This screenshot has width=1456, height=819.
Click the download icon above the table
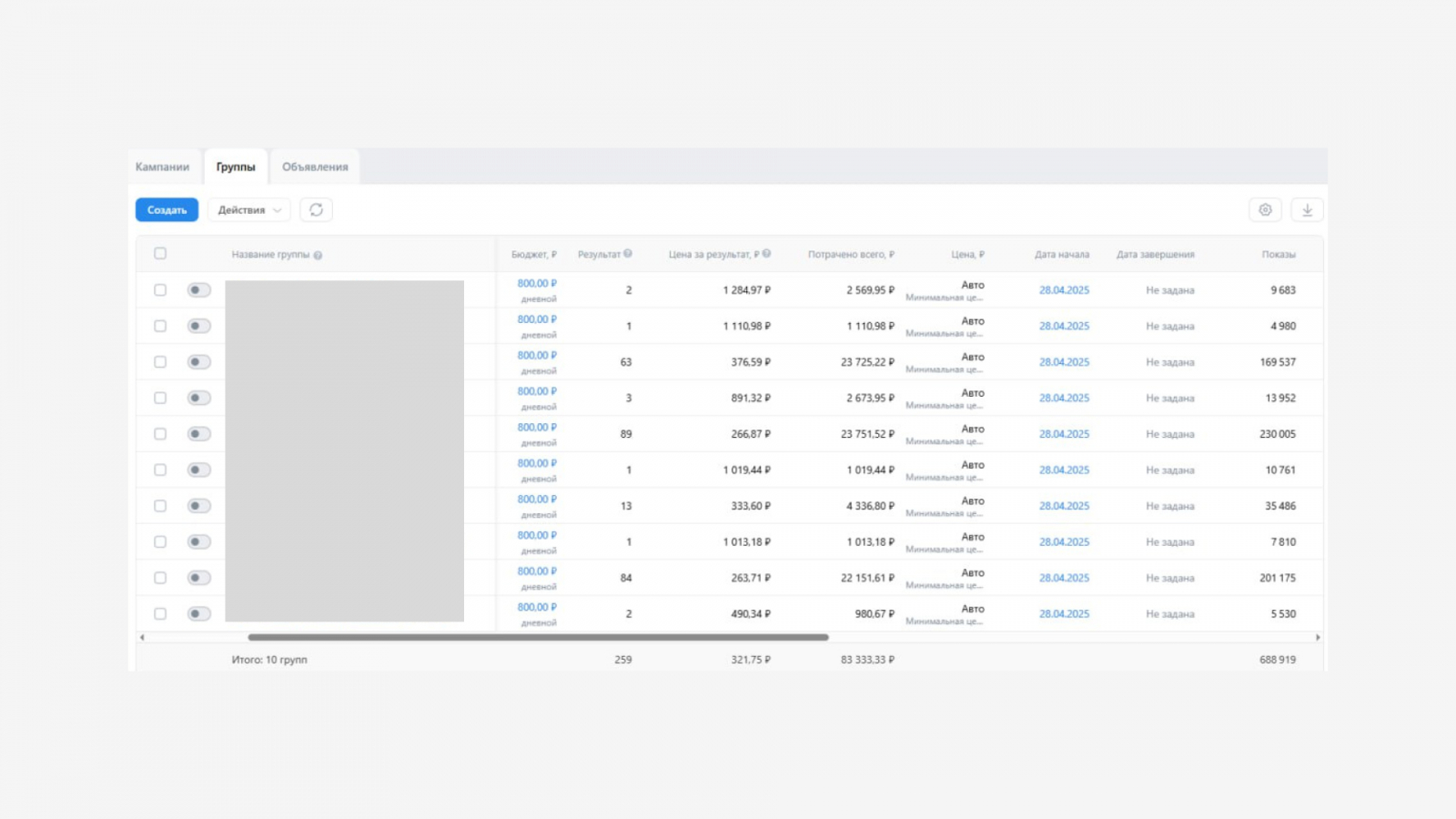(1307, 210)
